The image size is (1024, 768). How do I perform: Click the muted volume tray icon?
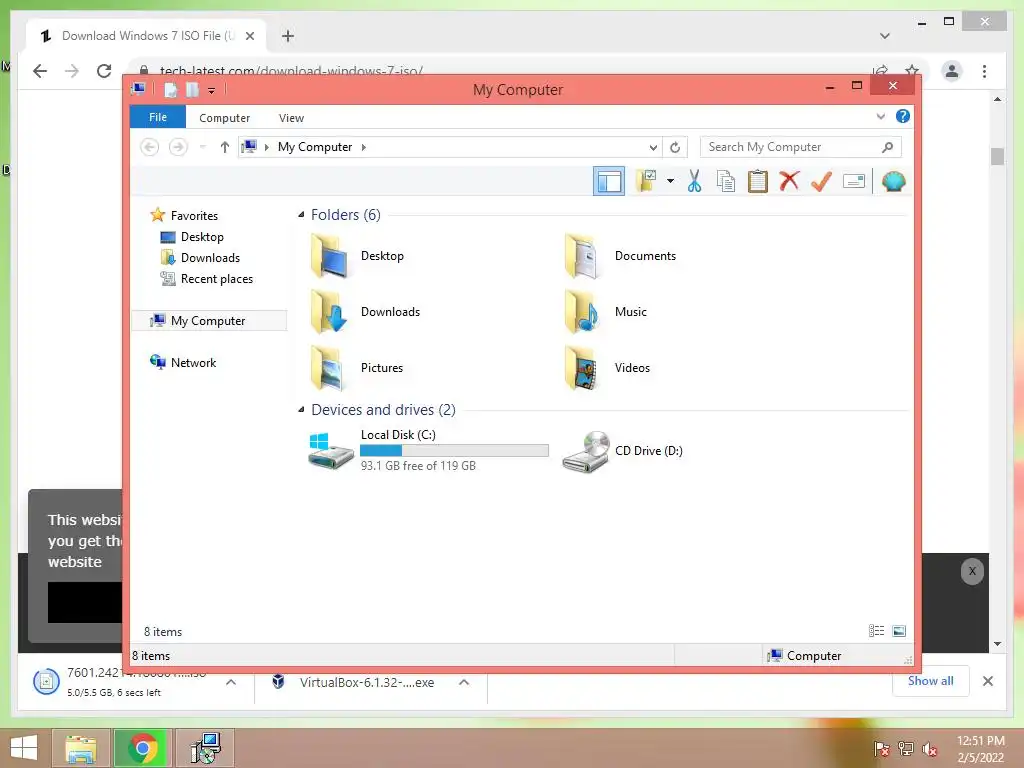pos(929,748)
